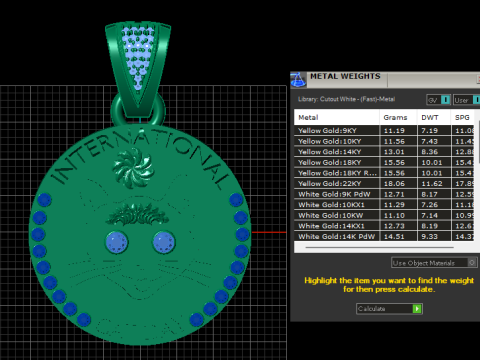Select the Metal column header
The width and height of the screenshot is (480, 360).
click(x=337, y=117)
